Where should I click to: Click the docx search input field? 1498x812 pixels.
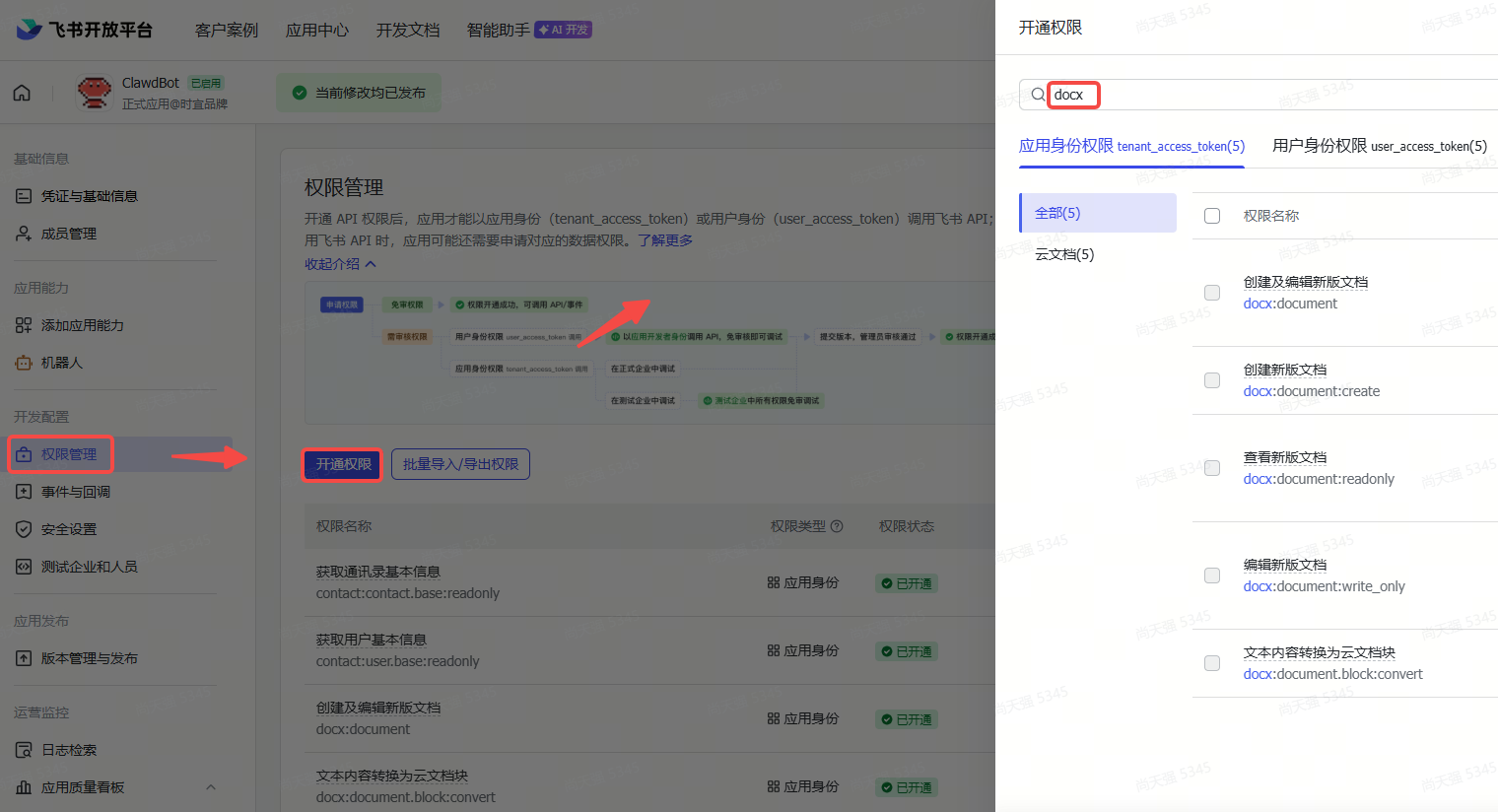click(1259, 95)
